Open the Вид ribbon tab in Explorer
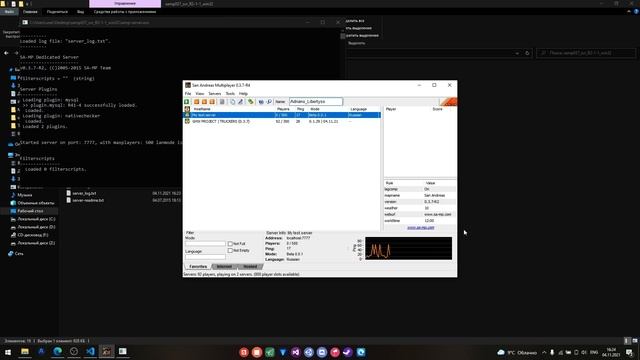Image resolution: width=640 pixels, height=360 pixels. 80,12
